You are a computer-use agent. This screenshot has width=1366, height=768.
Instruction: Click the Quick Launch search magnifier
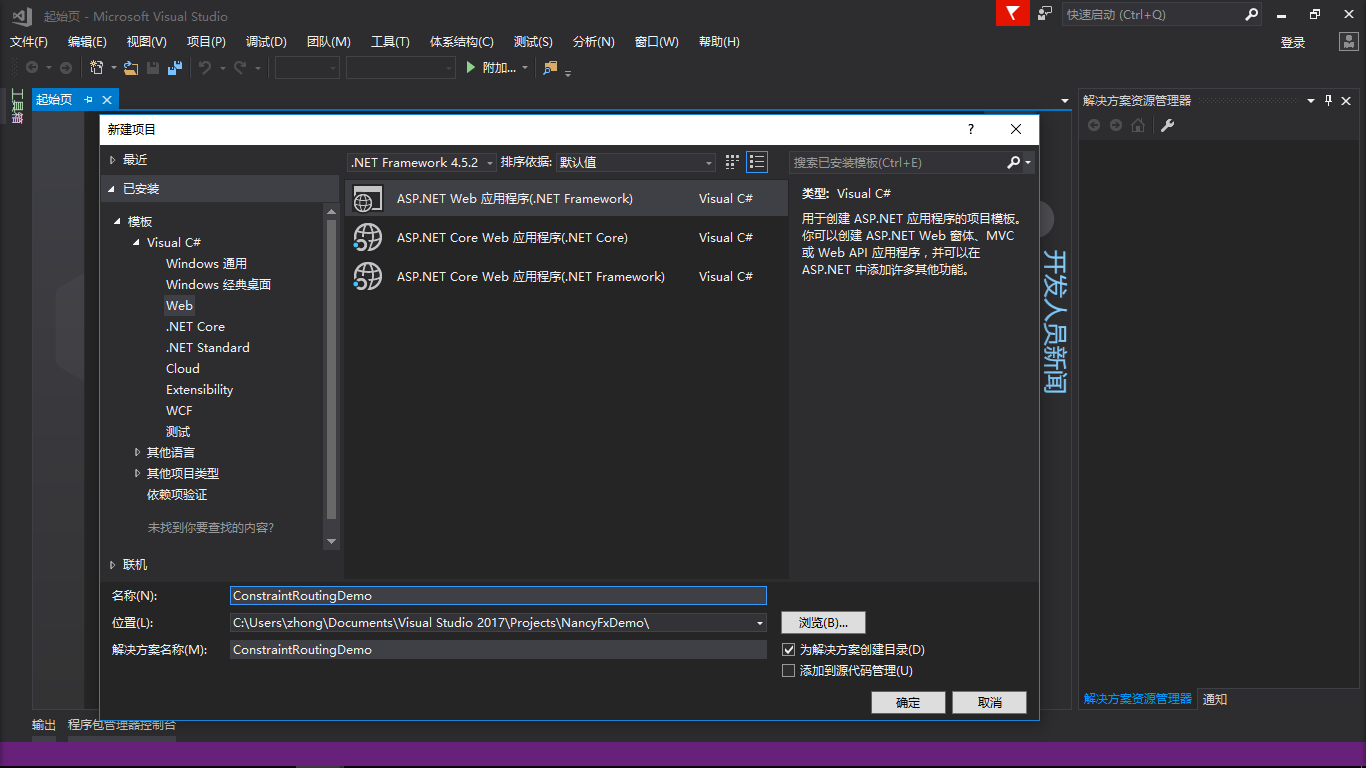pos(1251,14)
